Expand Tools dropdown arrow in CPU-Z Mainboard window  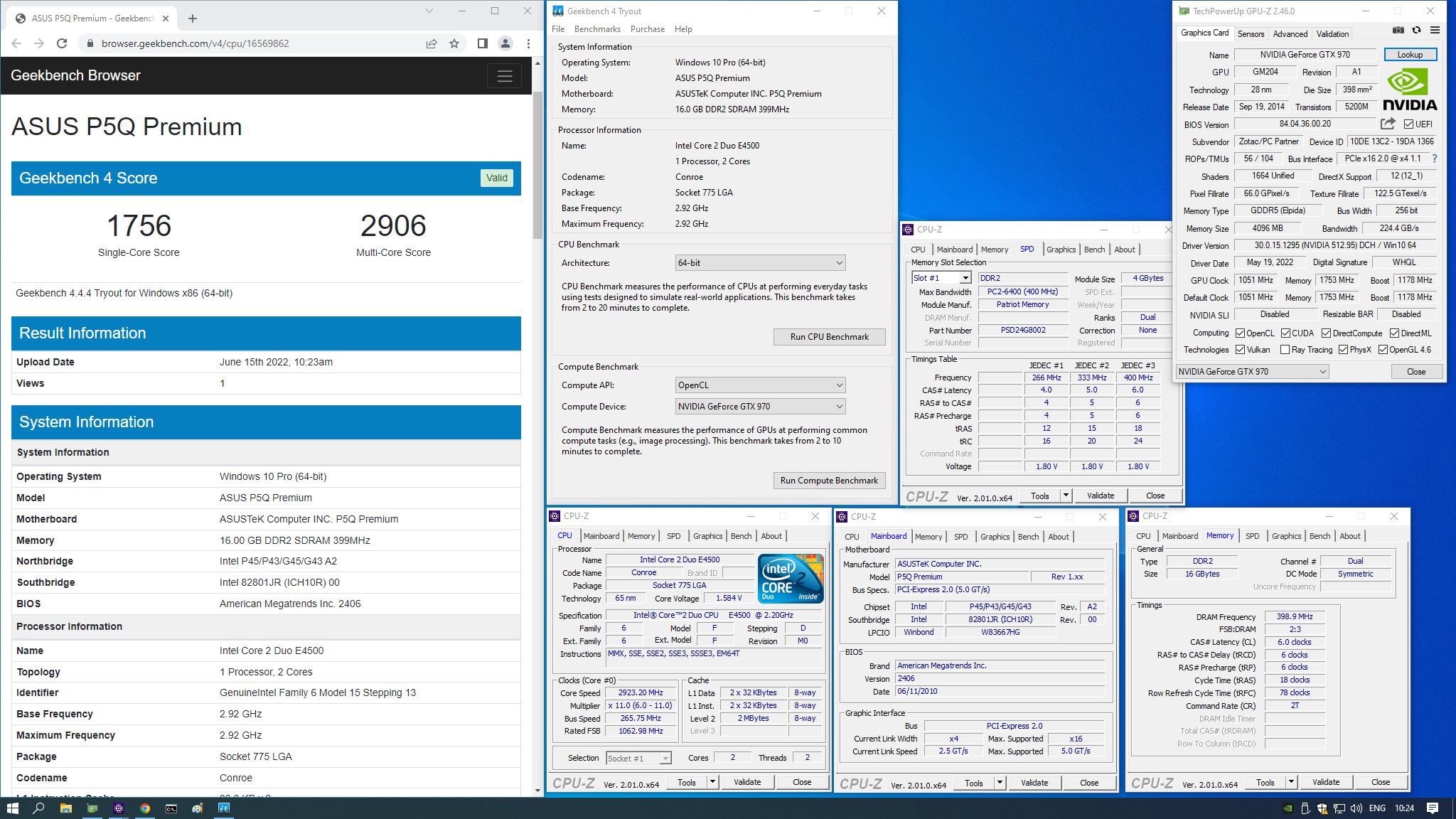(x=1000, y=783)
